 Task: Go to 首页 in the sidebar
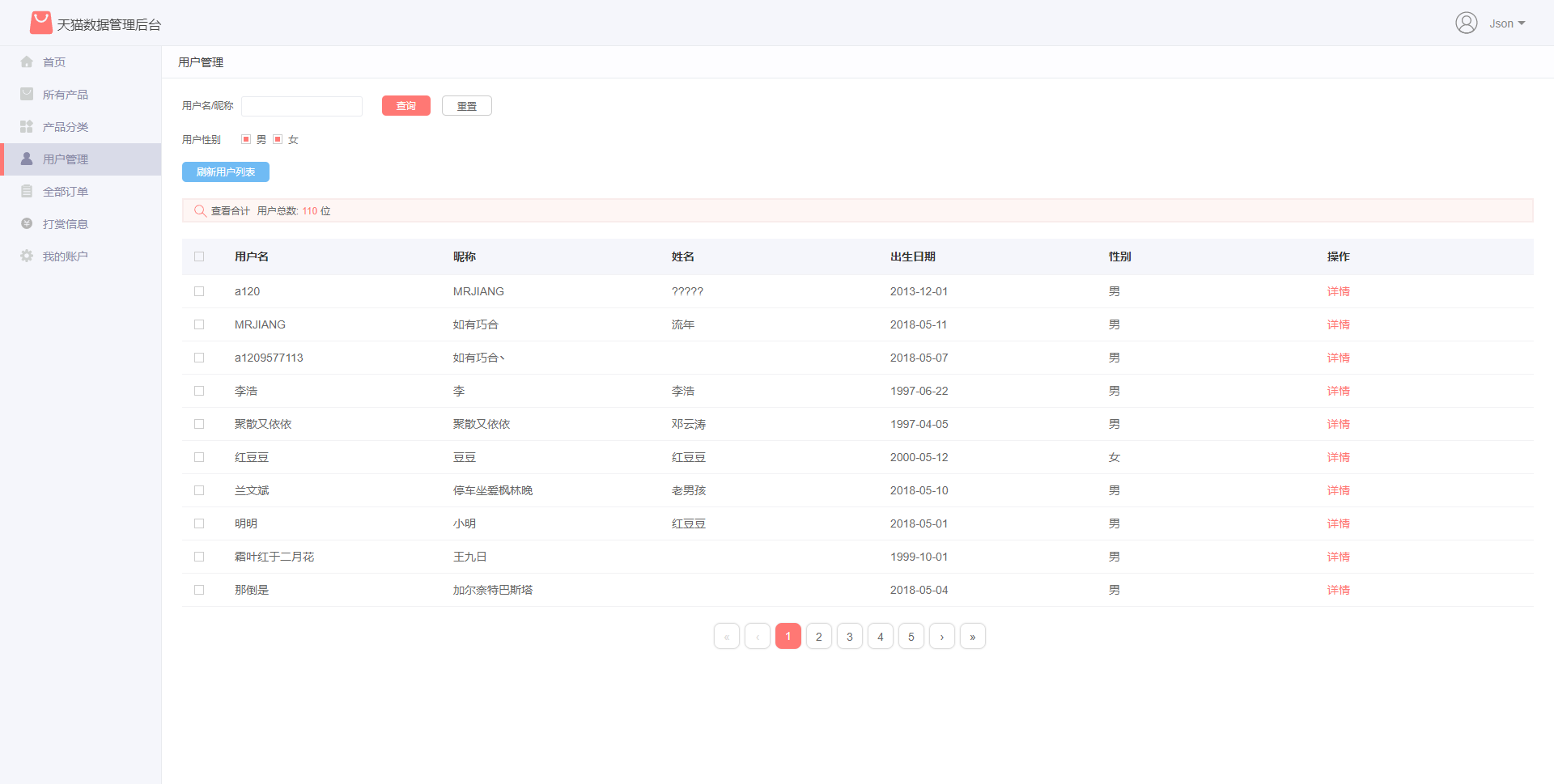click(81, 62)
